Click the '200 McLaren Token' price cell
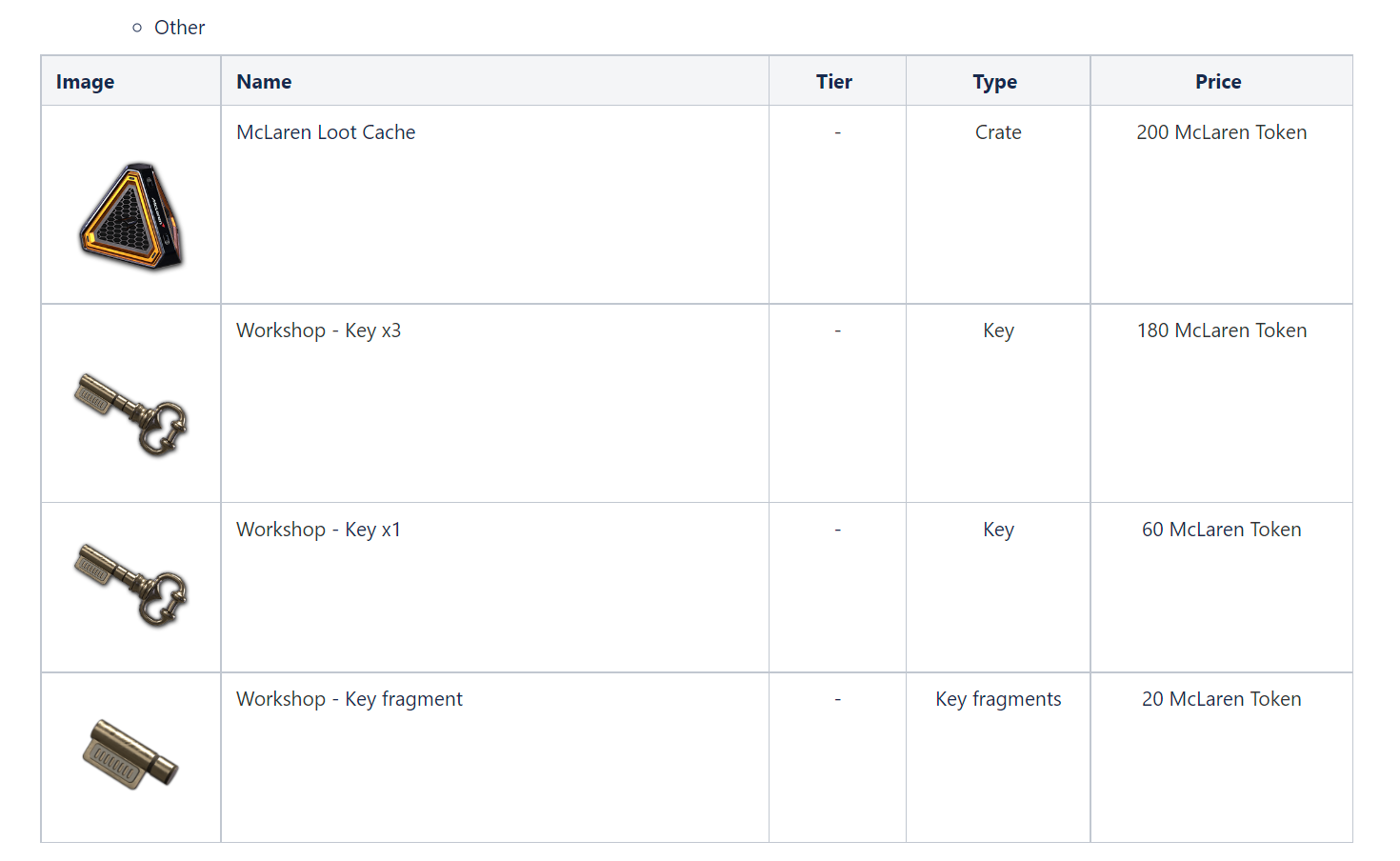Screen dimensions: 1400x861 tap(1221, 132)
